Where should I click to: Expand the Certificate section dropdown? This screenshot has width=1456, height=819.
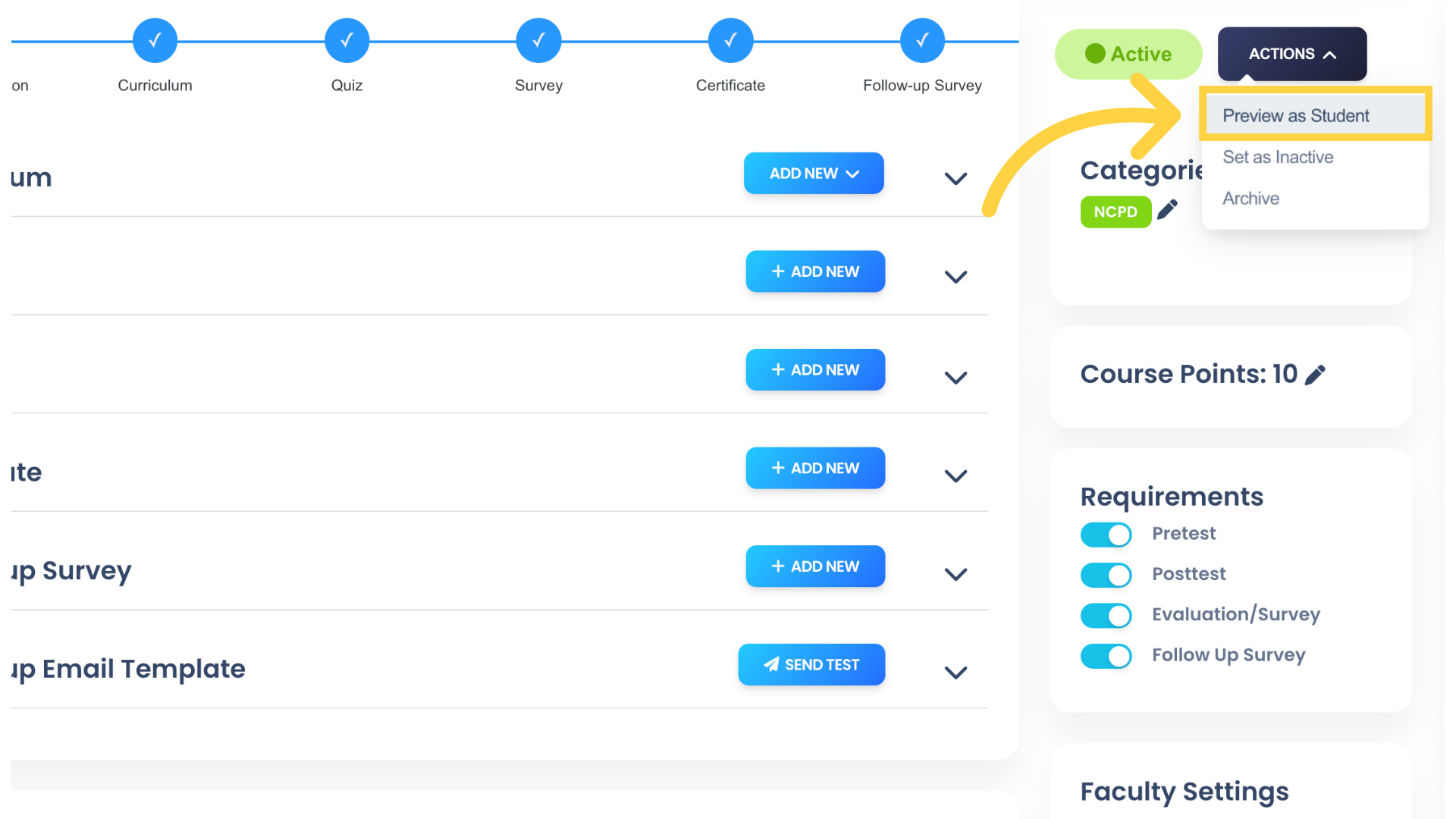(955, 475)
